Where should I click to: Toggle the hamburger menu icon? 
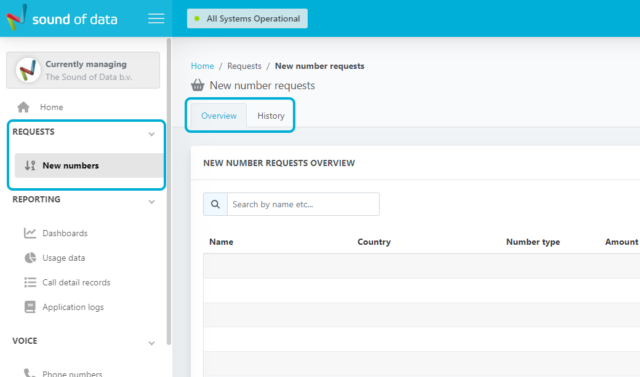(x=156, y=18)
